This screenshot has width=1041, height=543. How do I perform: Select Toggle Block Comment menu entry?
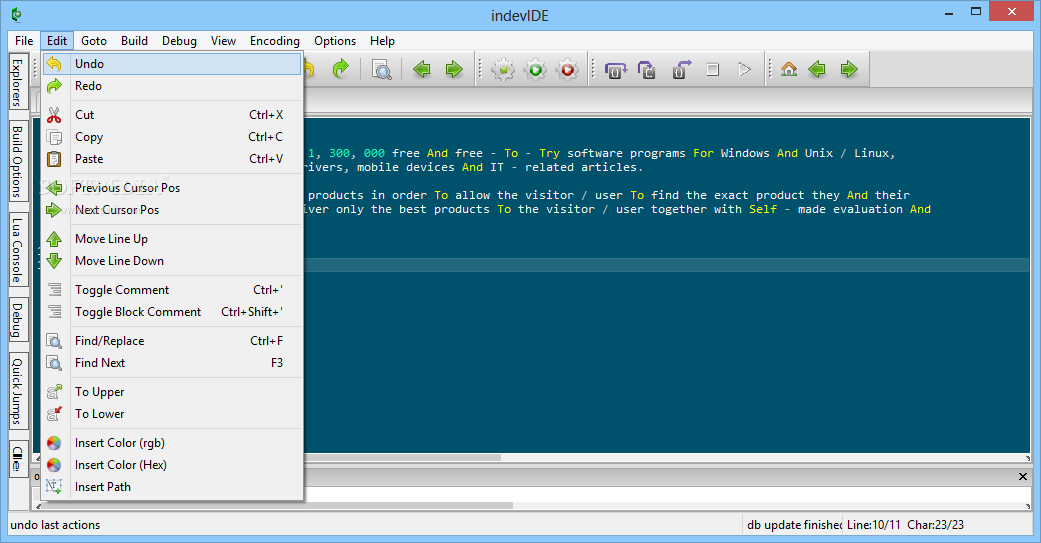click(172, 312)
